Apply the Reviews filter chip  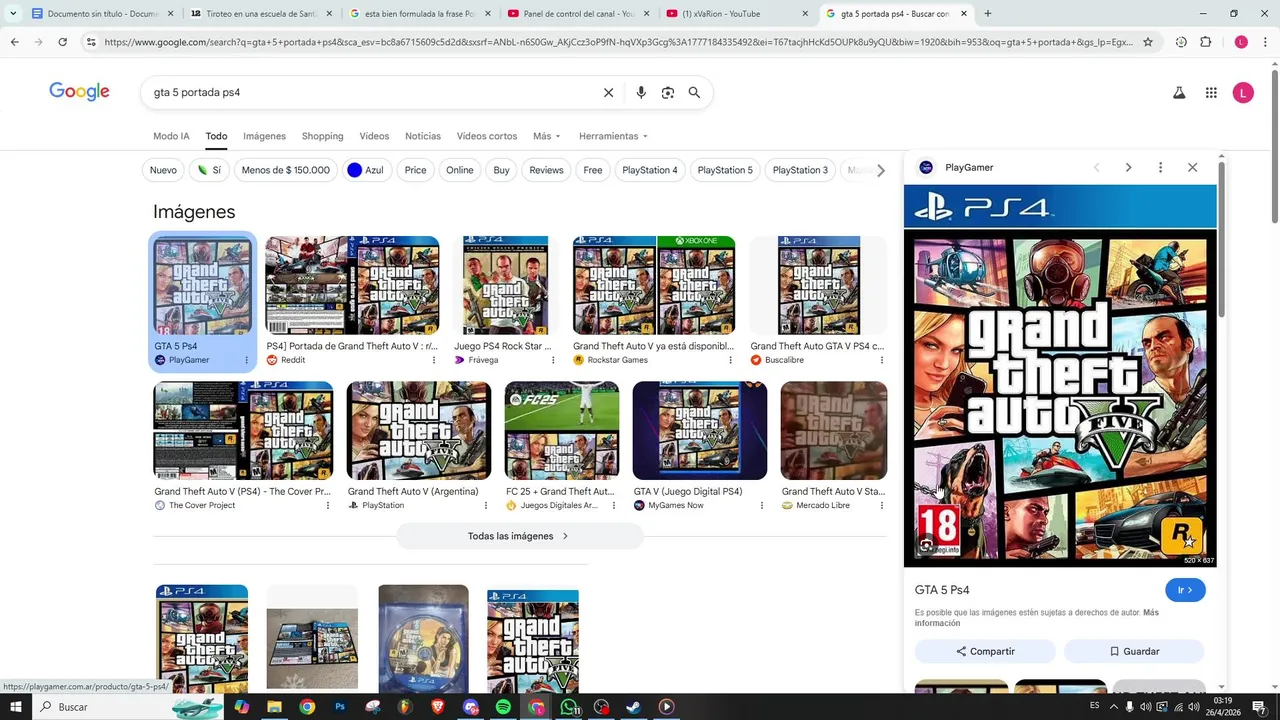click(546, 170)
